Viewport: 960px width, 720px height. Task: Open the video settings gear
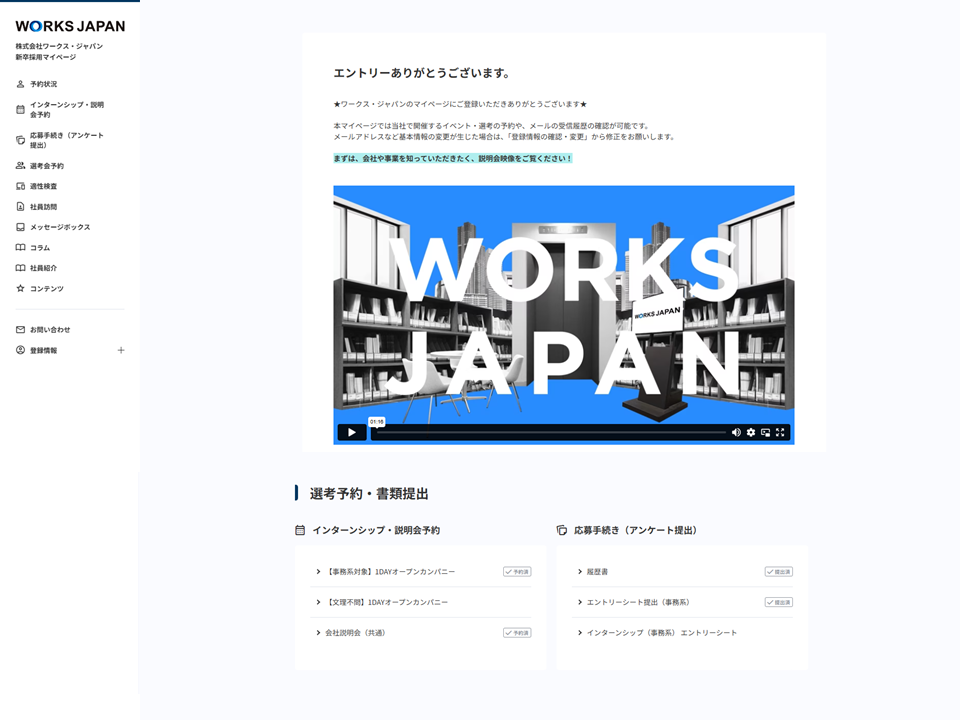click(x=749, y=432)
